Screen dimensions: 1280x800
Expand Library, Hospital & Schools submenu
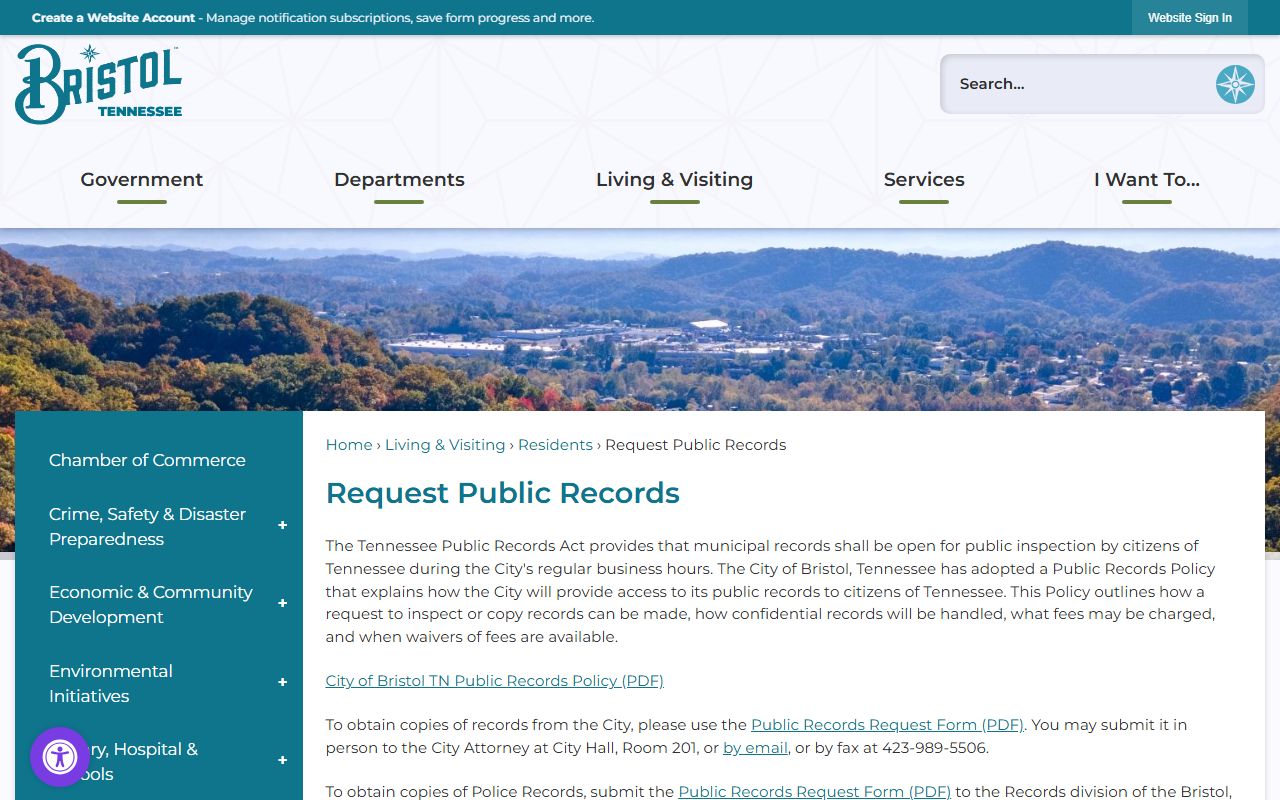pyautogui.click(x=282, y=761)
